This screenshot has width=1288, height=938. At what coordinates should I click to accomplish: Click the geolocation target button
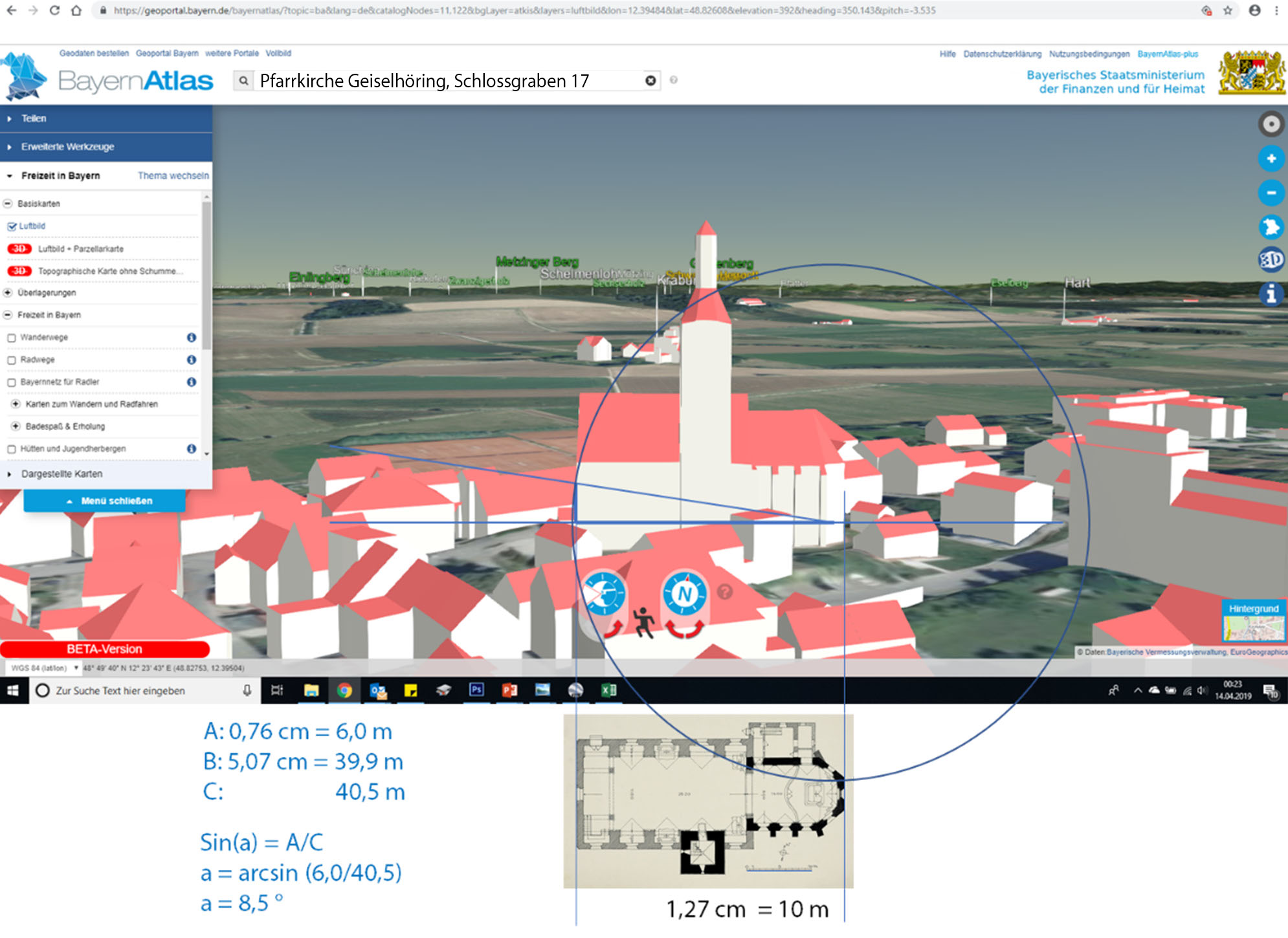1271,124
